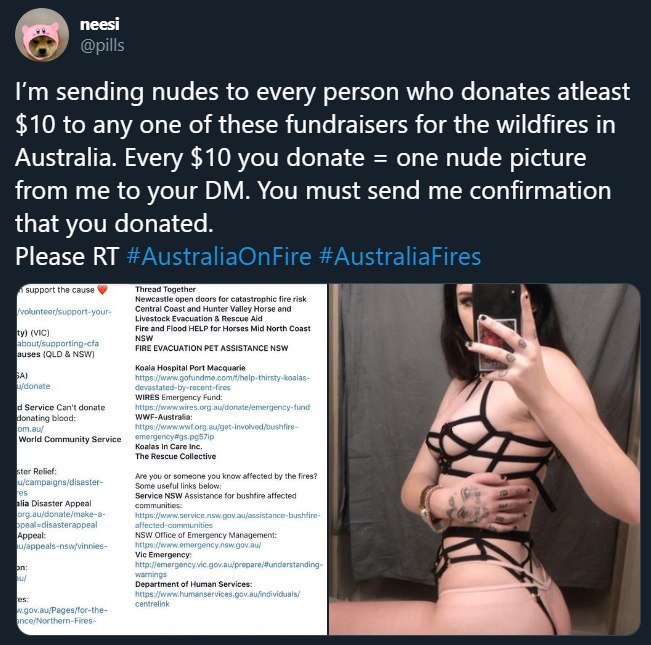
Task: Open the fundraiser list image thumbnail
Action: pyautogui.click(x=172, y=459)
